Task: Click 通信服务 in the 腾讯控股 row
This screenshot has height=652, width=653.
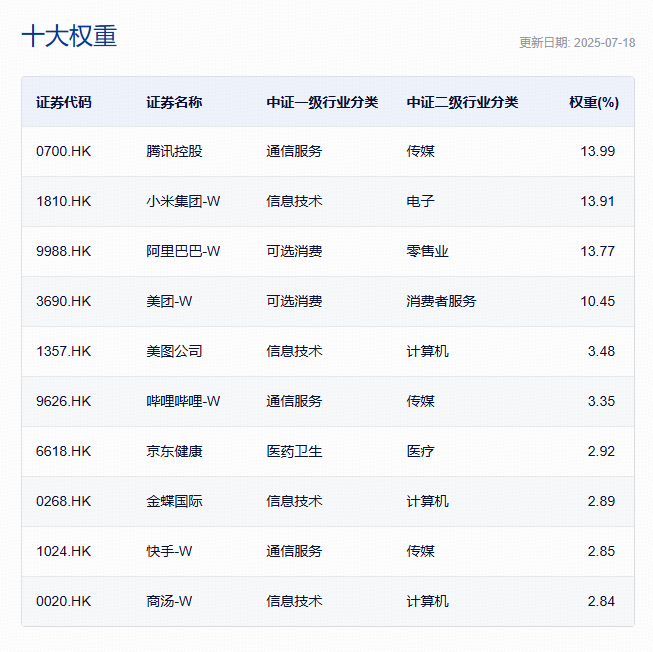Action: point(294,151)
